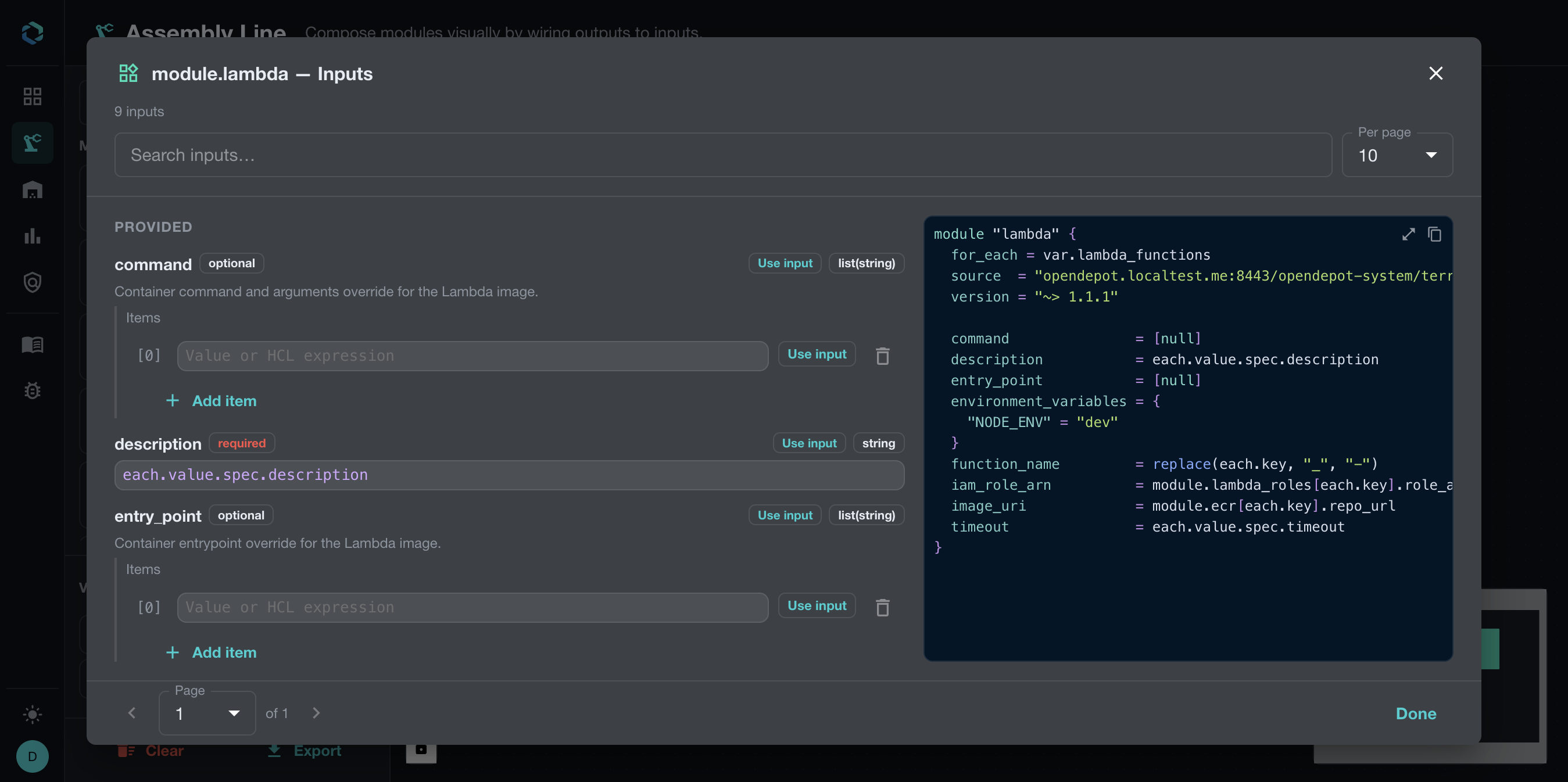
Task: Open the Assembly Line sidebar icon
Action: click(33, 143)
